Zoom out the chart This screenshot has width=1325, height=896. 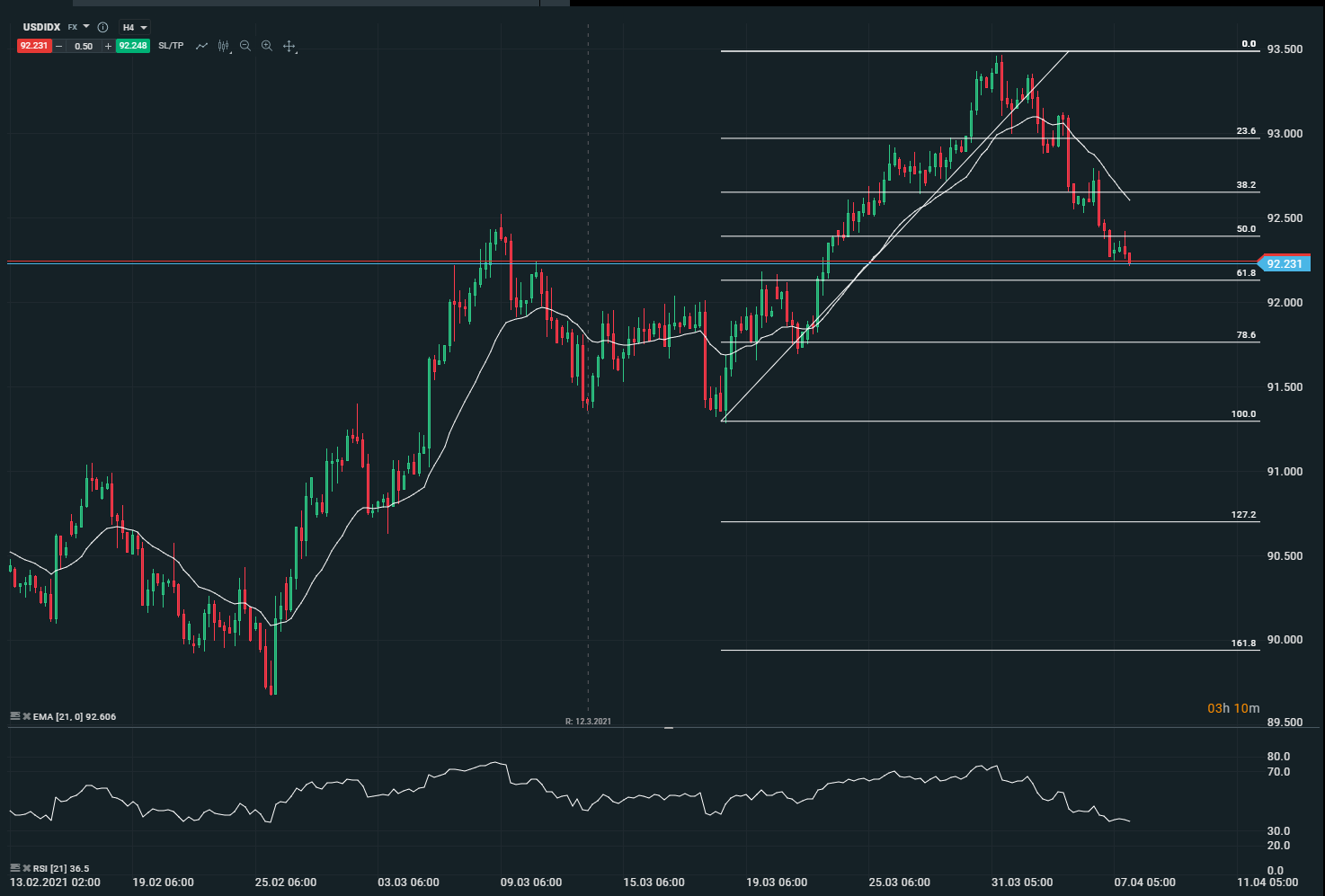tap(245, 46)
